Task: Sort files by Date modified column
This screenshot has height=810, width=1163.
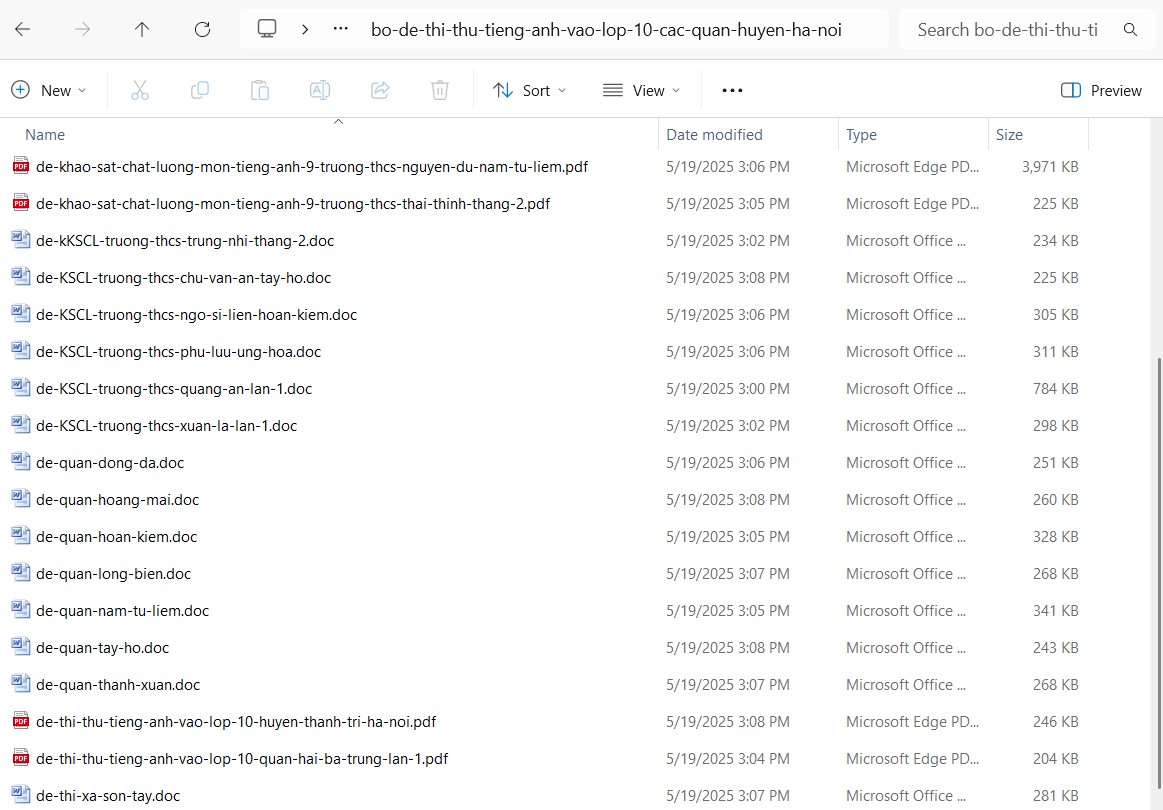Action: pos(714,135)
